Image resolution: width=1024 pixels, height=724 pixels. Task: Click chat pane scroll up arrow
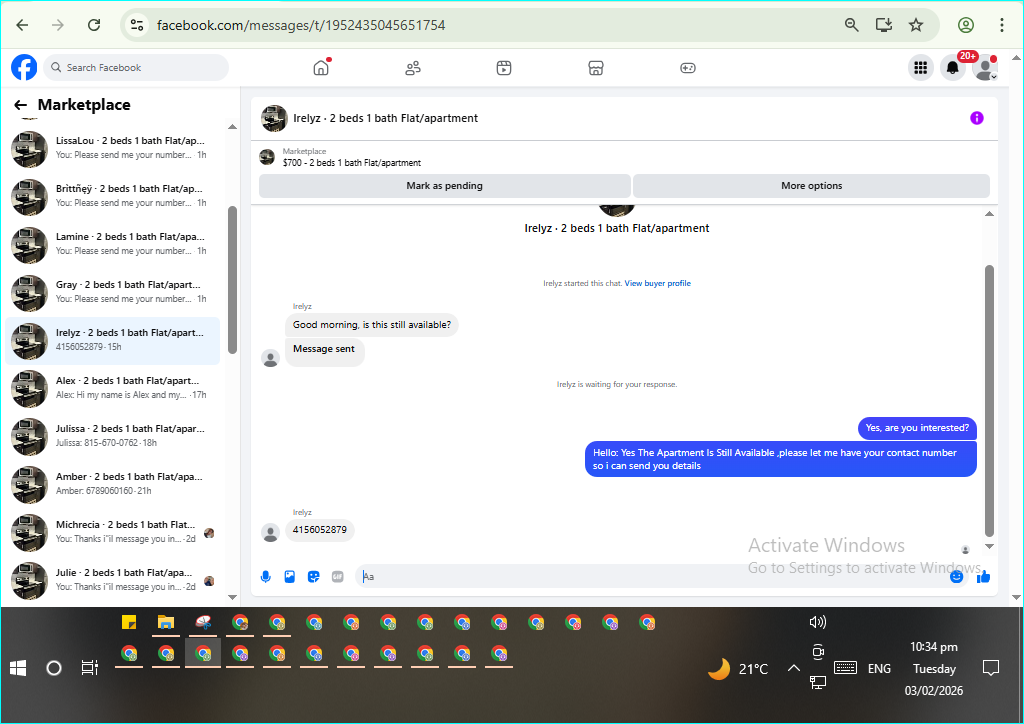coord(989,214)
